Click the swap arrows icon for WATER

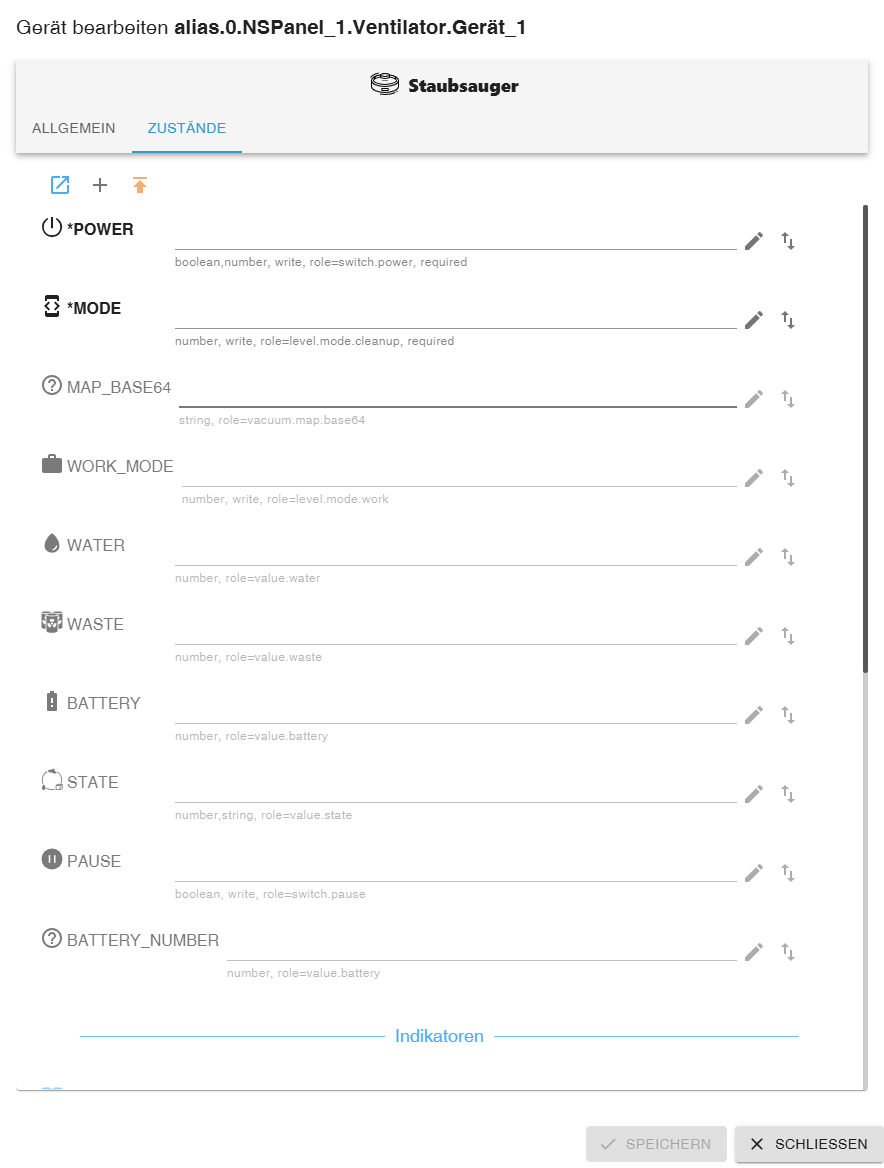click(x=788, y=557)
